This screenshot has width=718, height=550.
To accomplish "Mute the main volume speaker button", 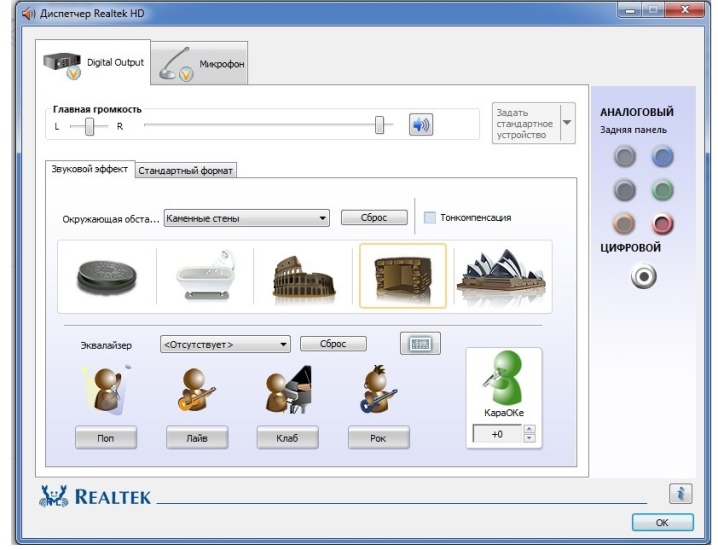I will pos(421,125).
